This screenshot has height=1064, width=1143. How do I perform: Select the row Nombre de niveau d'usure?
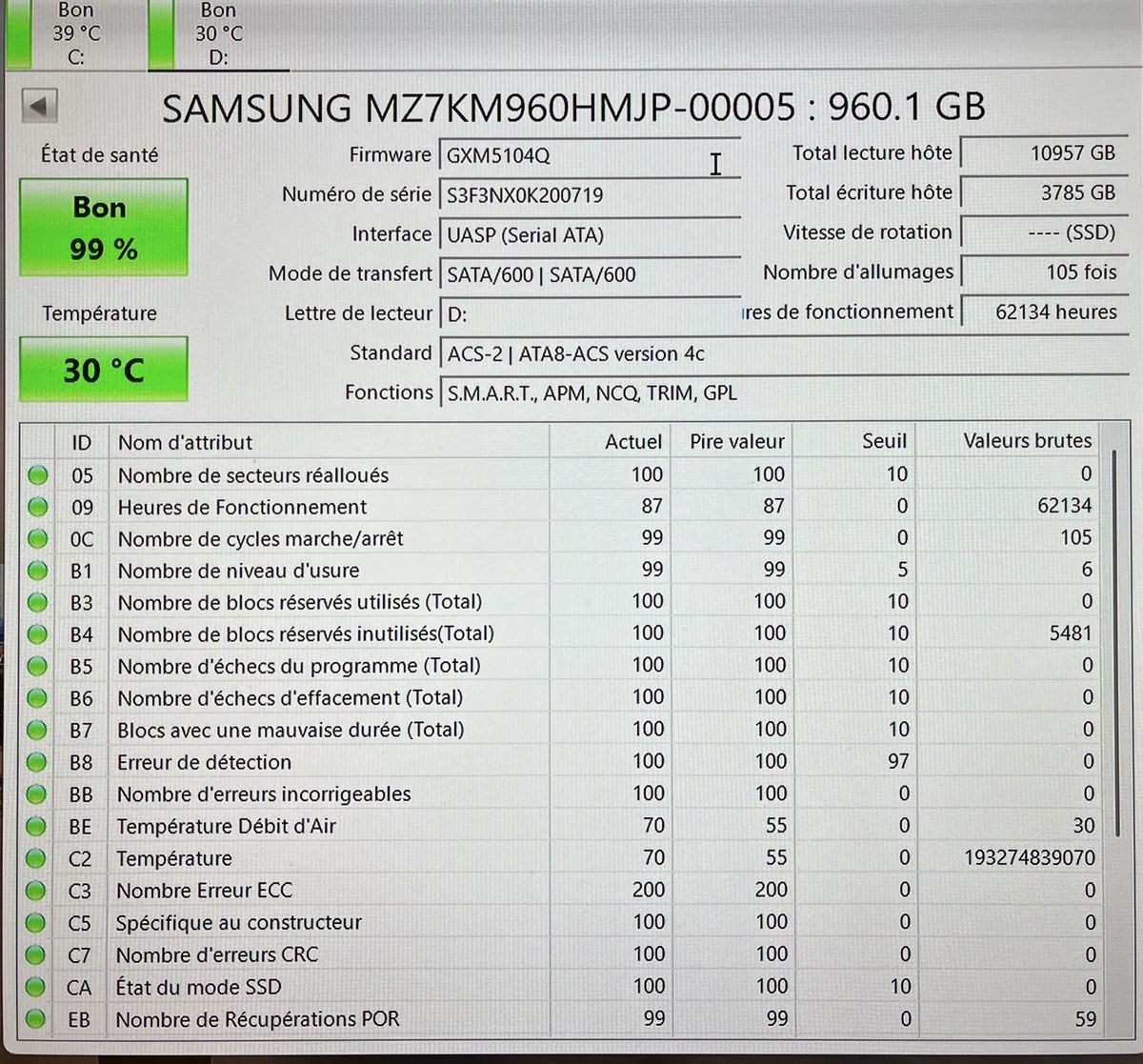[x=559, y=571]
